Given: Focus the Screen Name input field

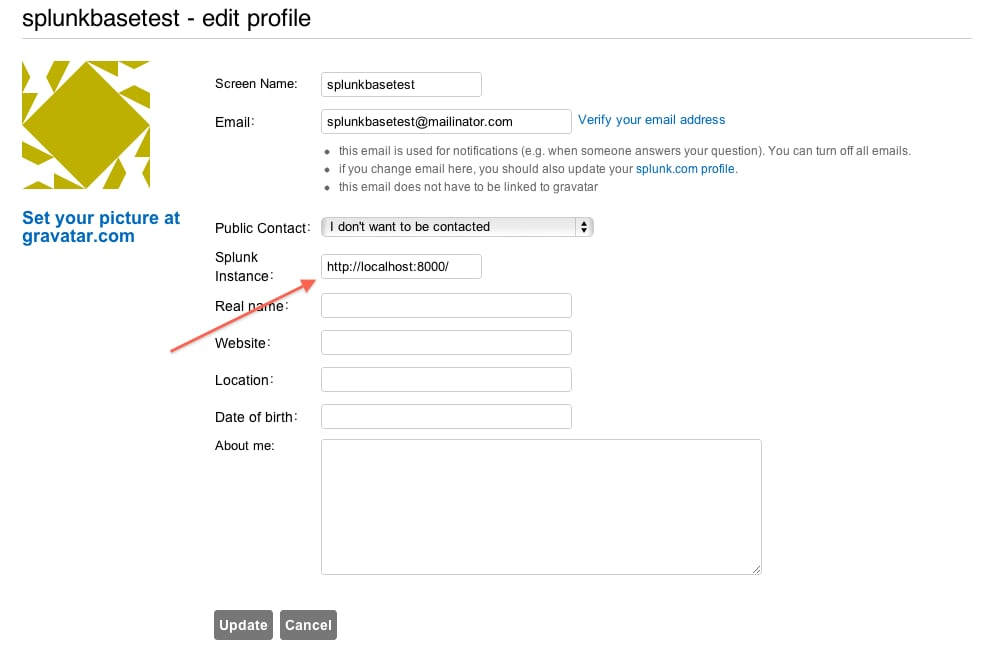Looking at the screenshot, I should pyautogui.click(x=401, y=84).
